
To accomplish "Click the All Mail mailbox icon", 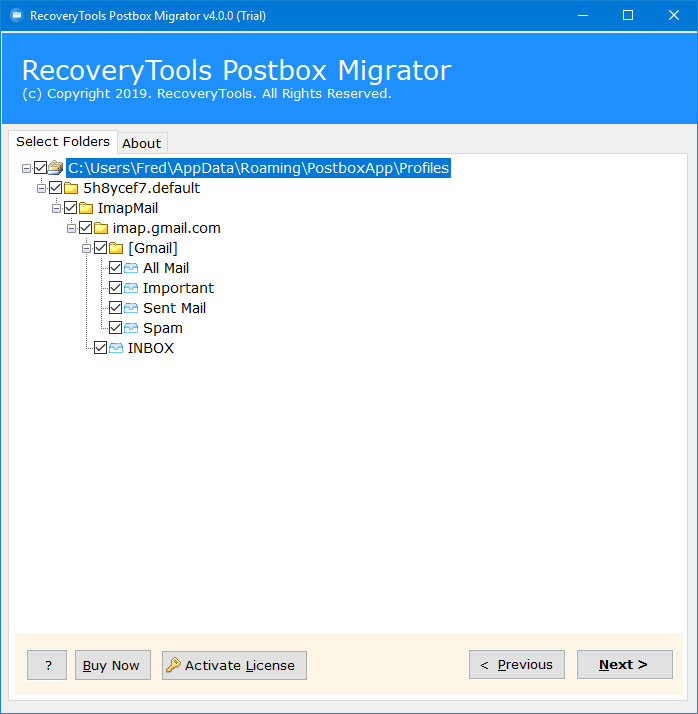I will click(131, 268).
